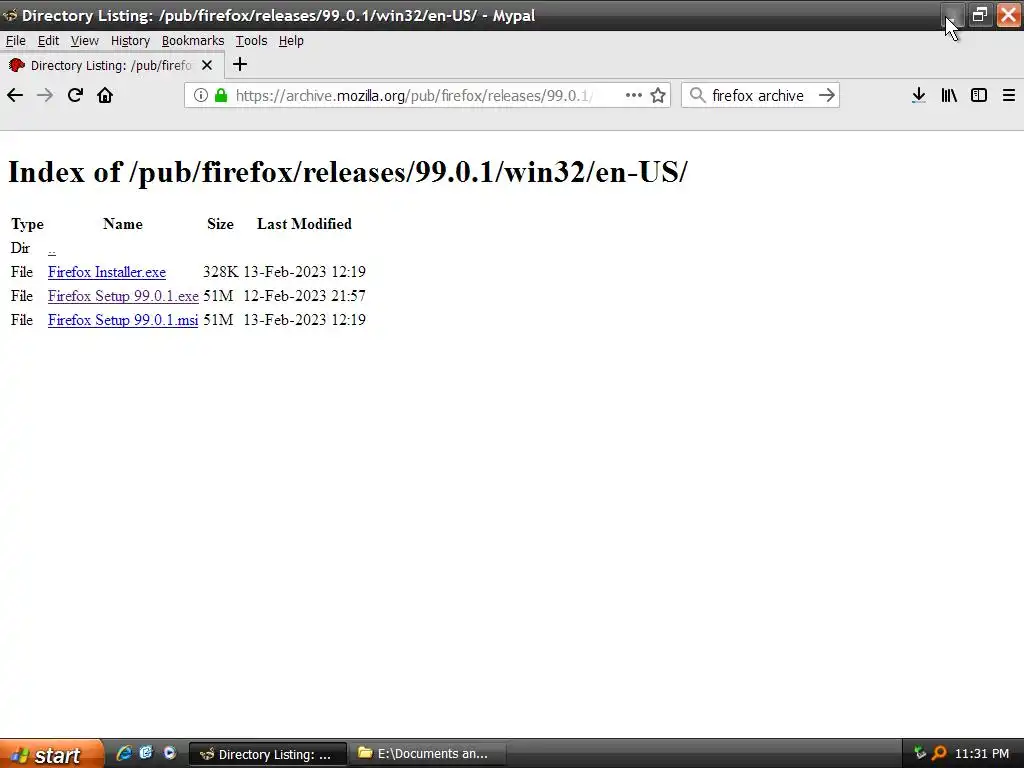The height and width of the screenshot is (768, 1024).
Task: Click the 'firefox archive' search field
Action: [x=758, y=95]
